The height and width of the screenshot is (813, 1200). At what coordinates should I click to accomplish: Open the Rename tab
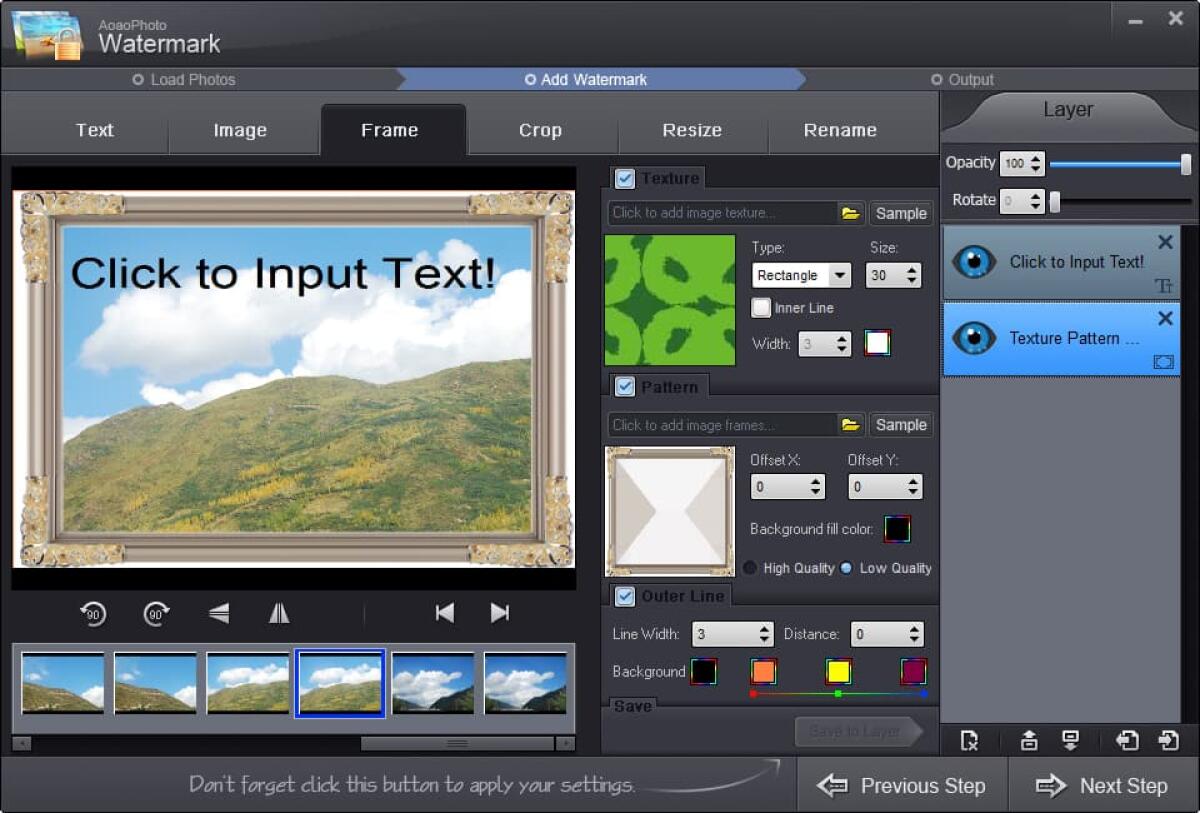point(840,129)
